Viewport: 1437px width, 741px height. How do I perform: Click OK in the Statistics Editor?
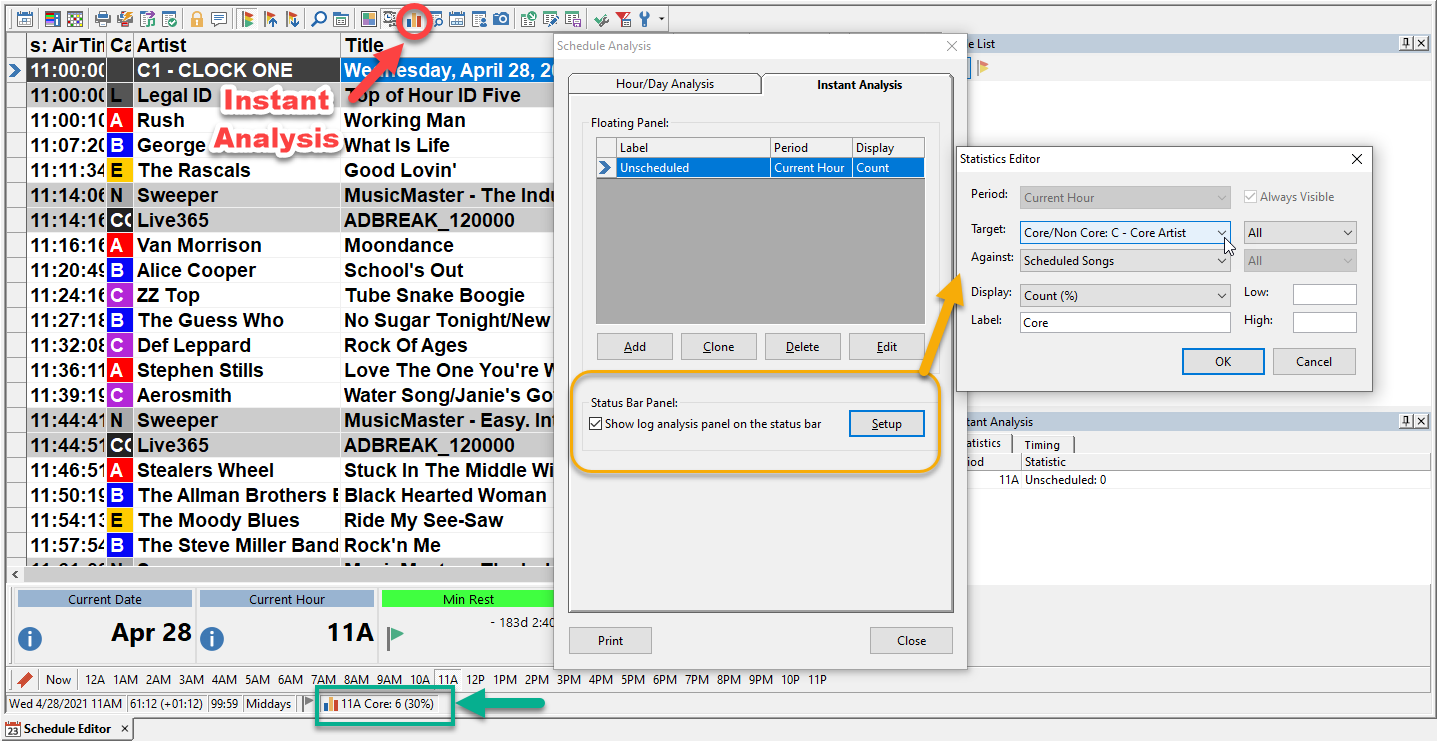[x=1222, y=362]
